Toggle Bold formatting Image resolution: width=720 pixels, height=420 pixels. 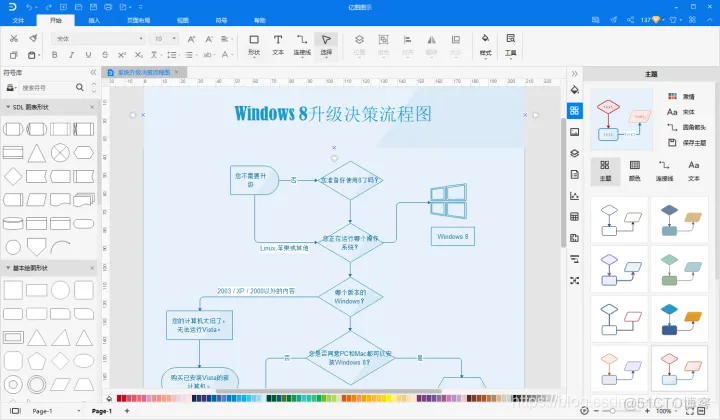[55, 55]
